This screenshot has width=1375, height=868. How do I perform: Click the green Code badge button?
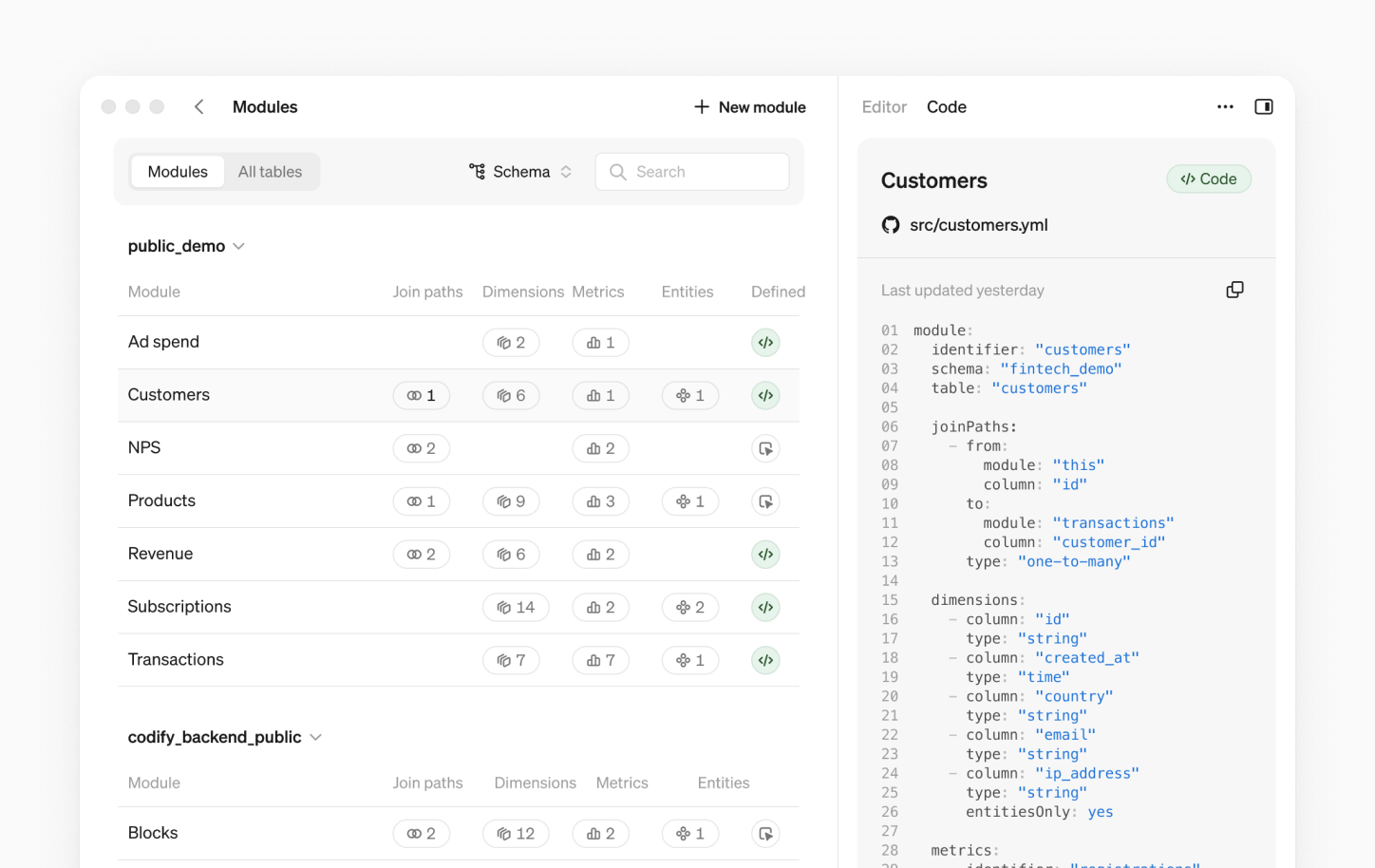(x=1208, y=179)
